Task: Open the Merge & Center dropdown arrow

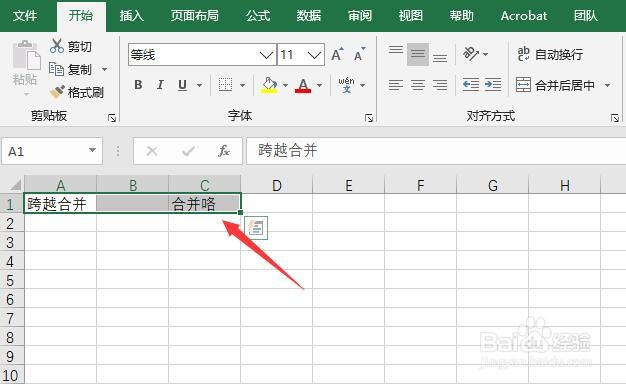Action: pyautogui.click(x=607, y=85)
